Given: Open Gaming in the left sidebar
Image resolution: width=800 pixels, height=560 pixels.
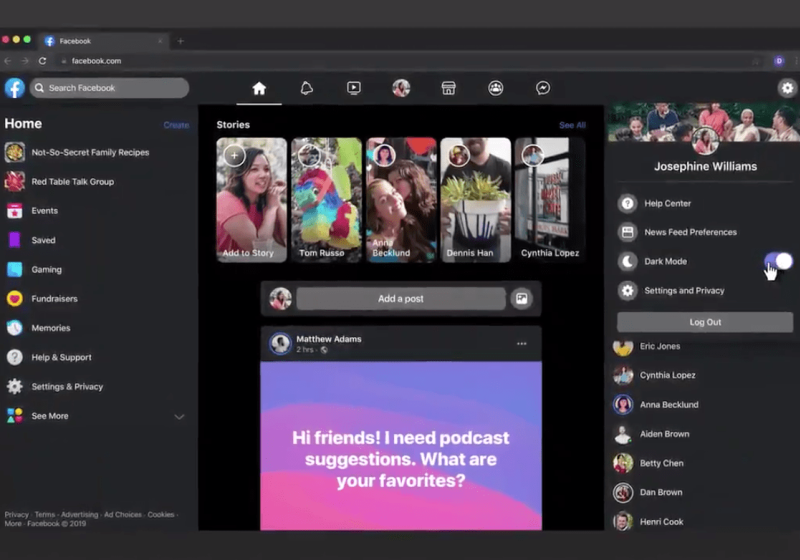Looking at the screenshot, I should pyautogui.click(x=46, y=270).
